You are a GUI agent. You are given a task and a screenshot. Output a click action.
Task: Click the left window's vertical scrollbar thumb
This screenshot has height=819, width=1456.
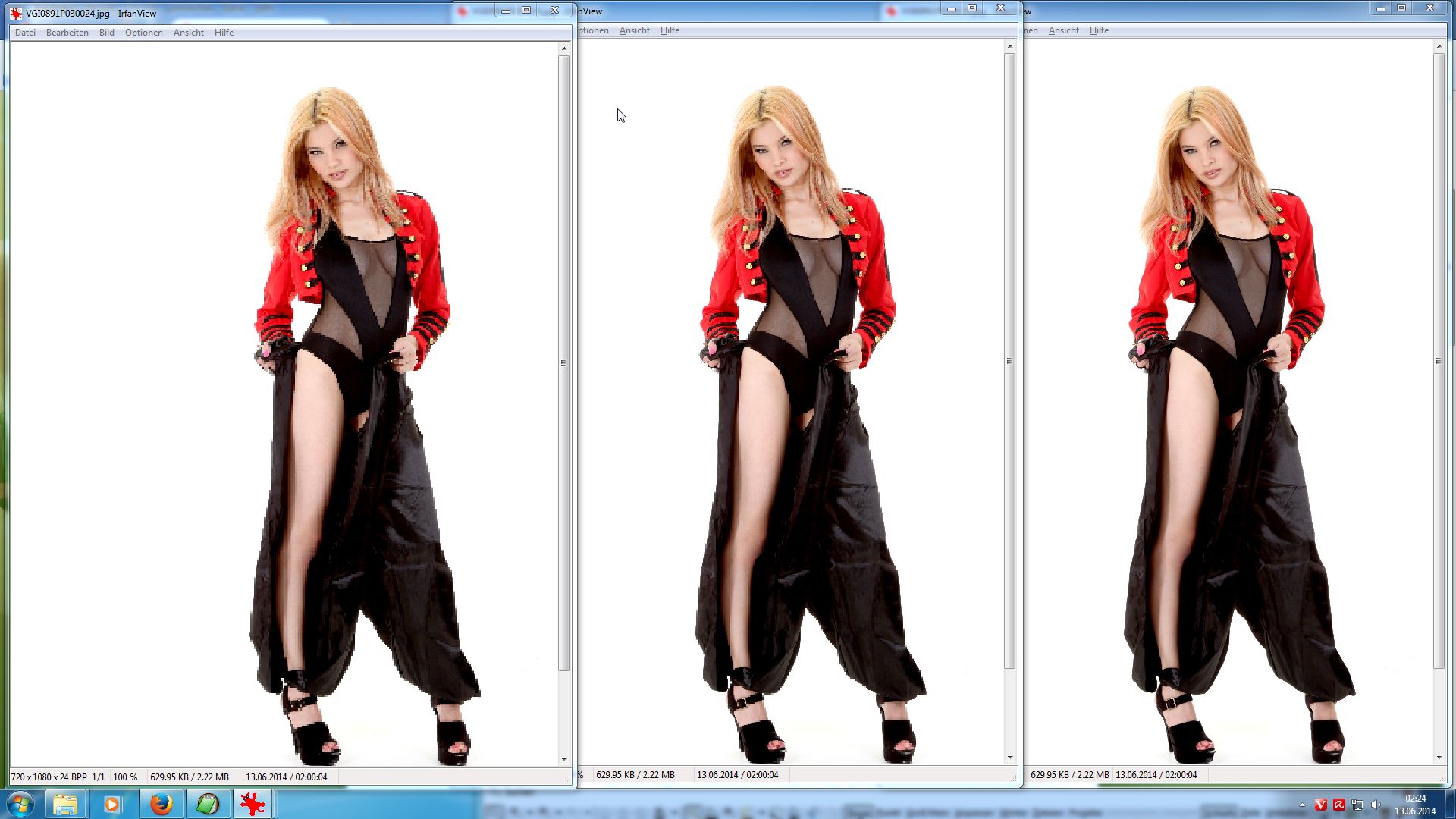(563, 363)
